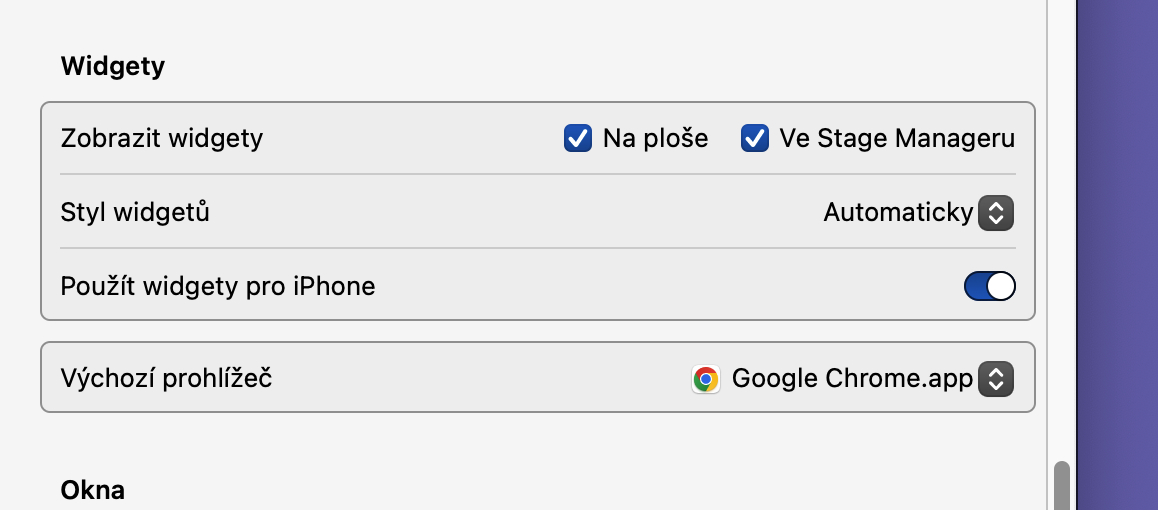Click the up-down arrows next to Automaticky

[995, 212]
